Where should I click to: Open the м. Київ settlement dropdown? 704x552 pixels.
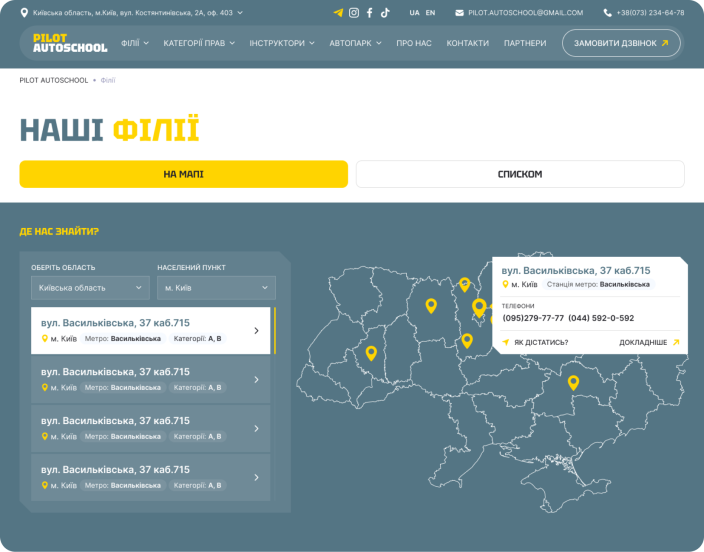(216, 288)
